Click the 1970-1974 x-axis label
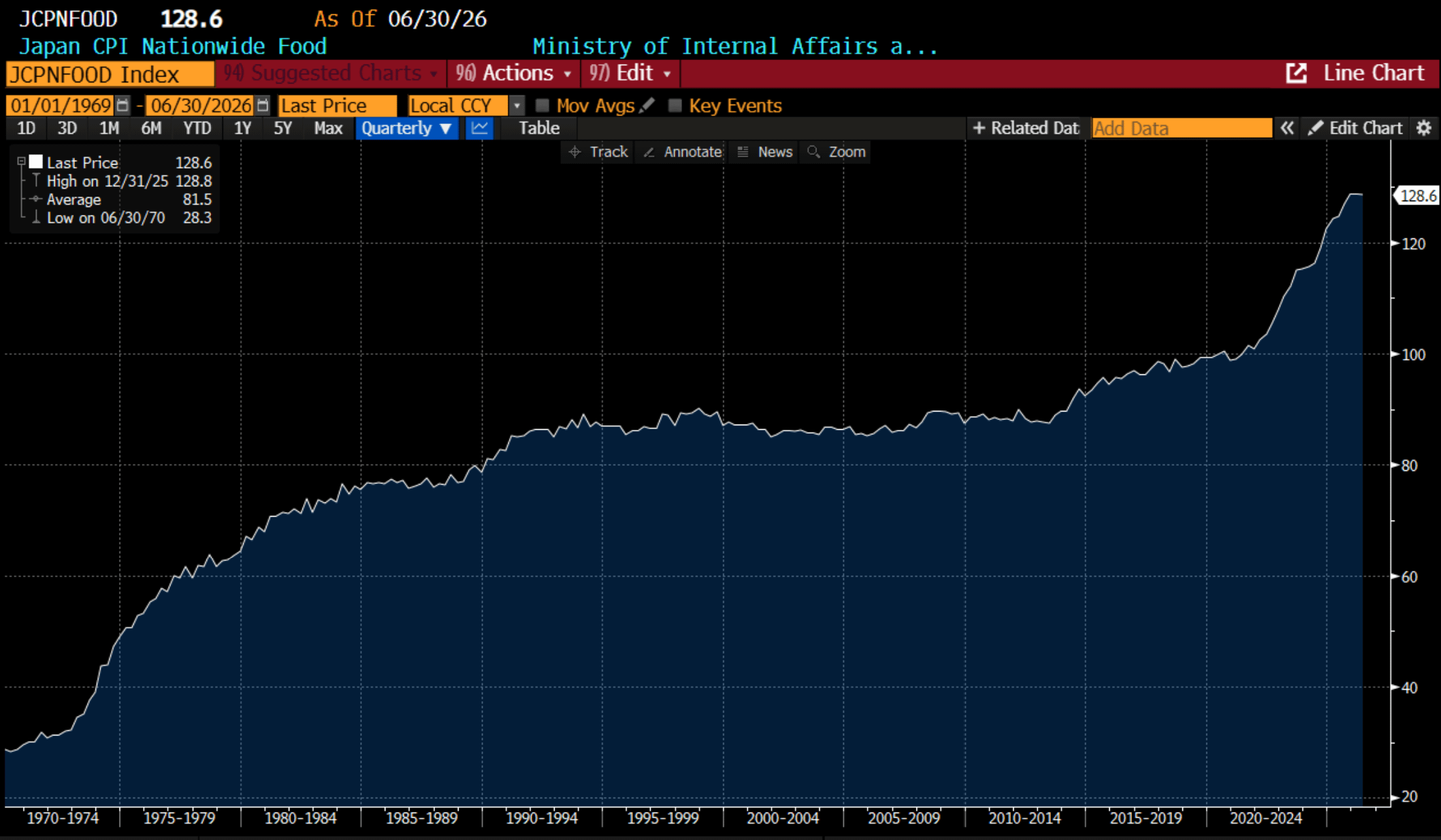1441x840 pixels. pos(63,818)
